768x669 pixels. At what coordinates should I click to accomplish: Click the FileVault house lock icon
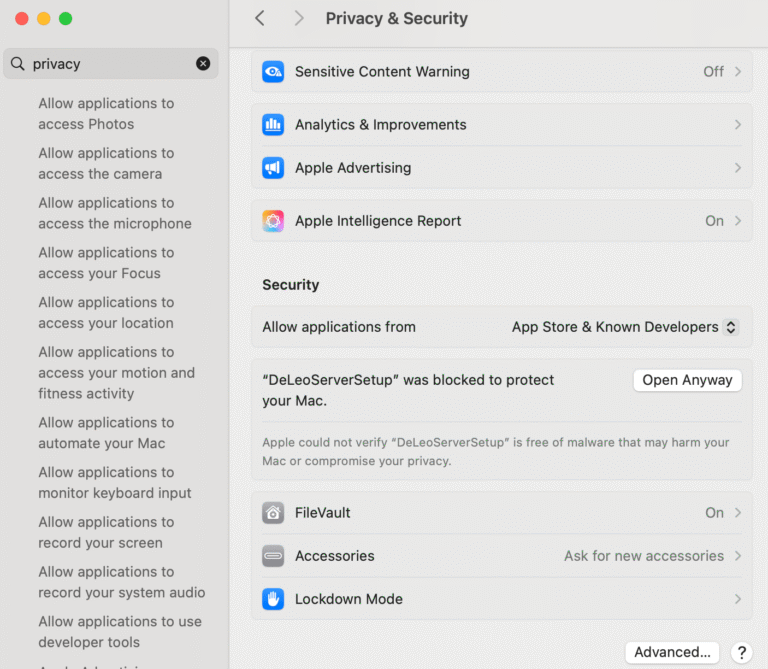pos(273,513)
